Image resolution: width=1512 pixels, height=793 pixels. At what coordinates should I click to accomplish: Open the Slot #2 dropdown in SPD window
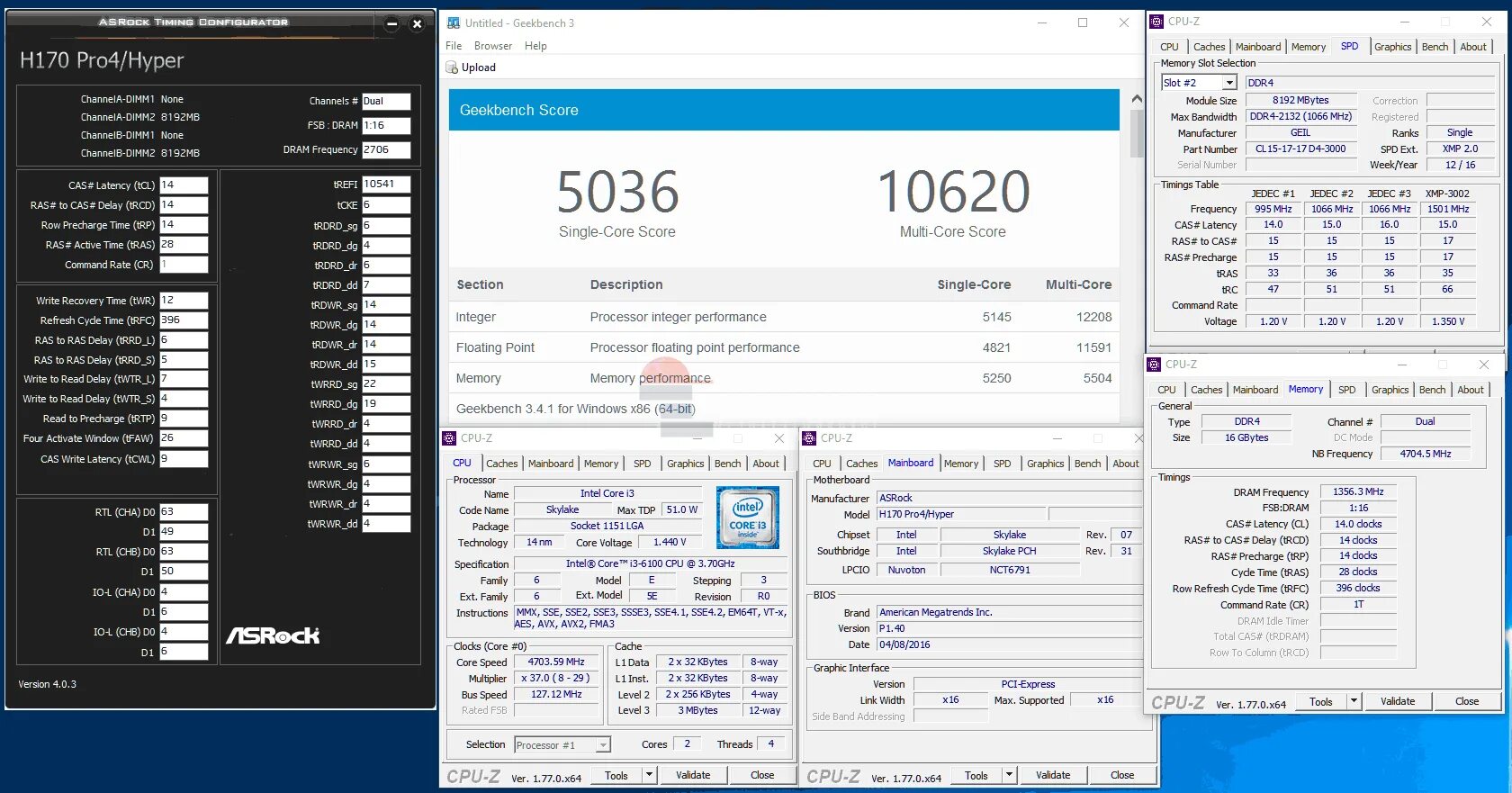click(x=1229, y=83)
